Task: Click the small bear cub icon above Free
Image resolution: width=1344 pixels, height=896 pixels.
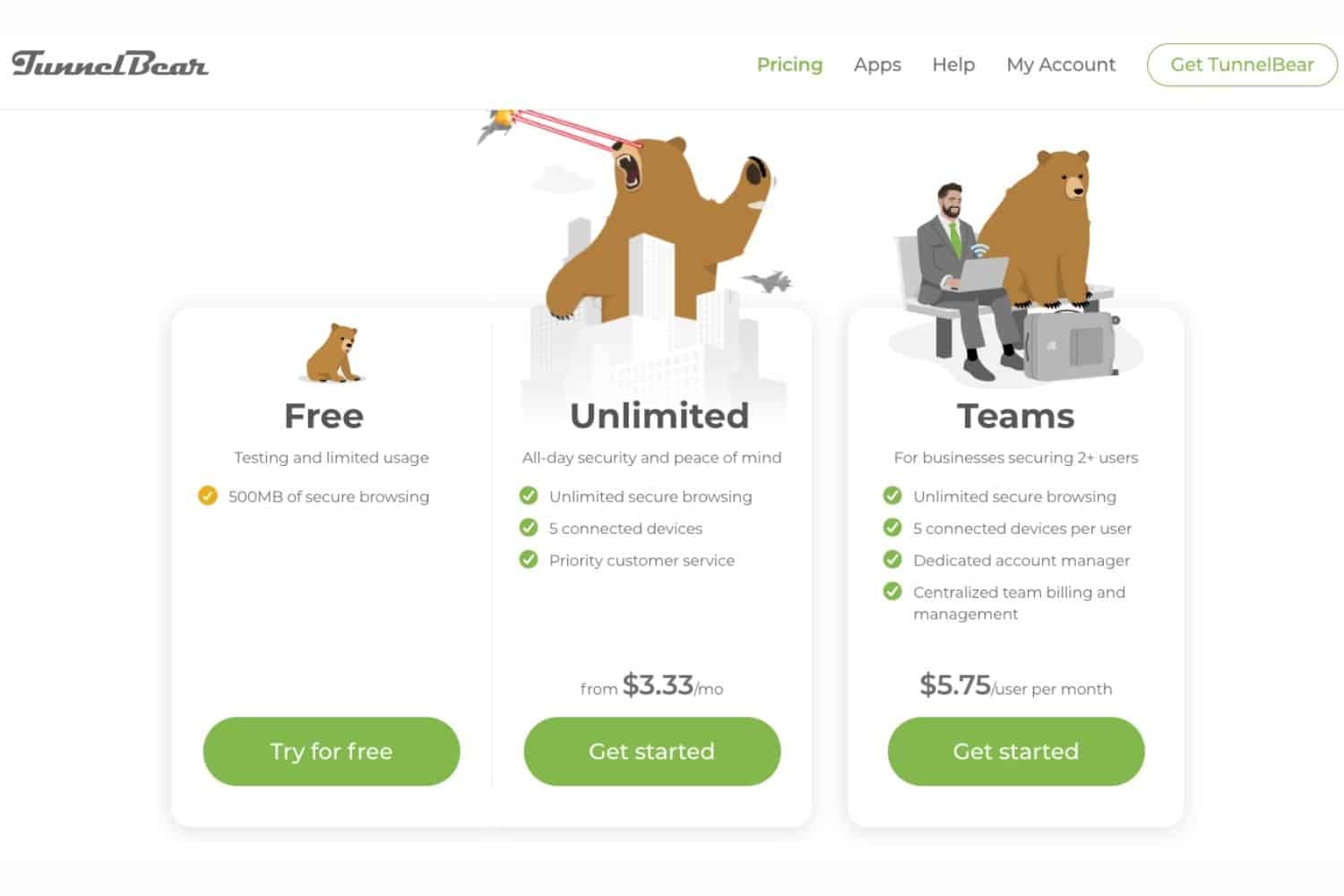Action: tap(333, 353)
